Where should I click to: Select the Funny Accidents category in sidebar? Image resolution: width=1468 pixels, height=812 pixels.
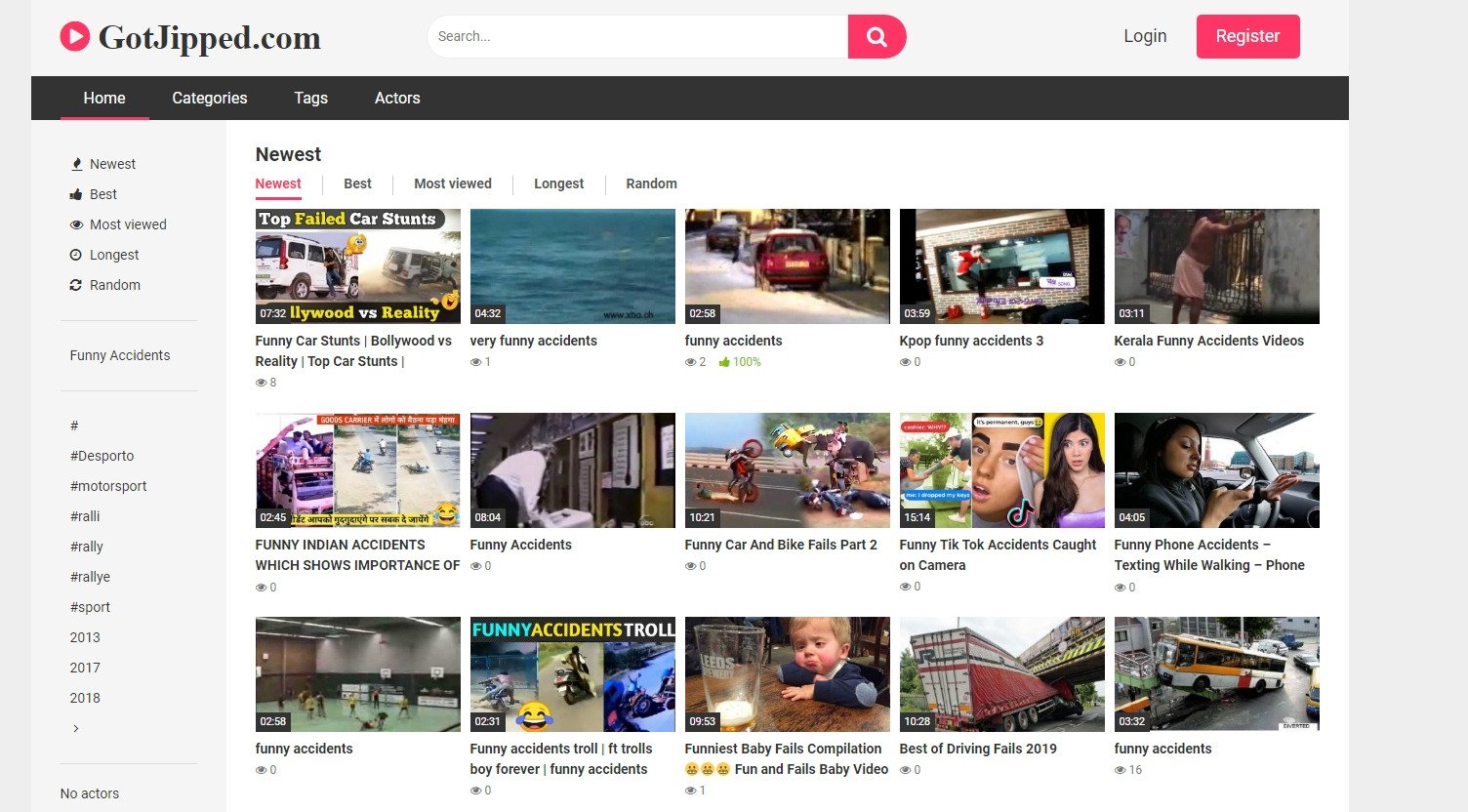tap(120, 355)
